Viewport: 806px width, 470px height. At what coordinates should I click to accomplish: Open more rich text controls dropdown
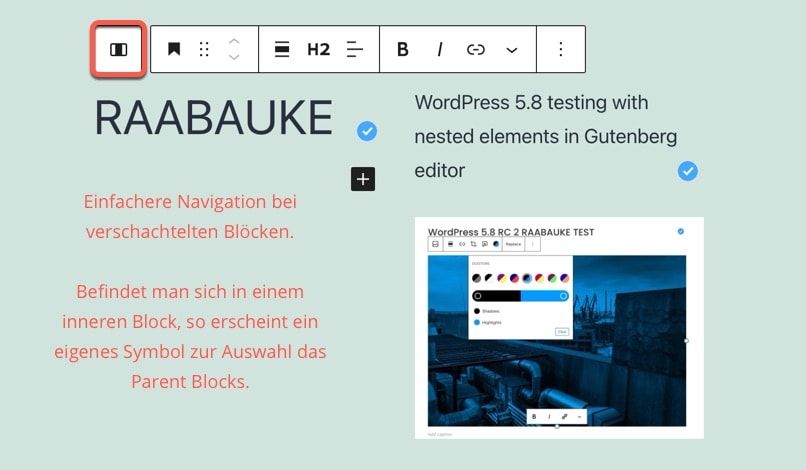pyautogui.click(x=511, y=50)
